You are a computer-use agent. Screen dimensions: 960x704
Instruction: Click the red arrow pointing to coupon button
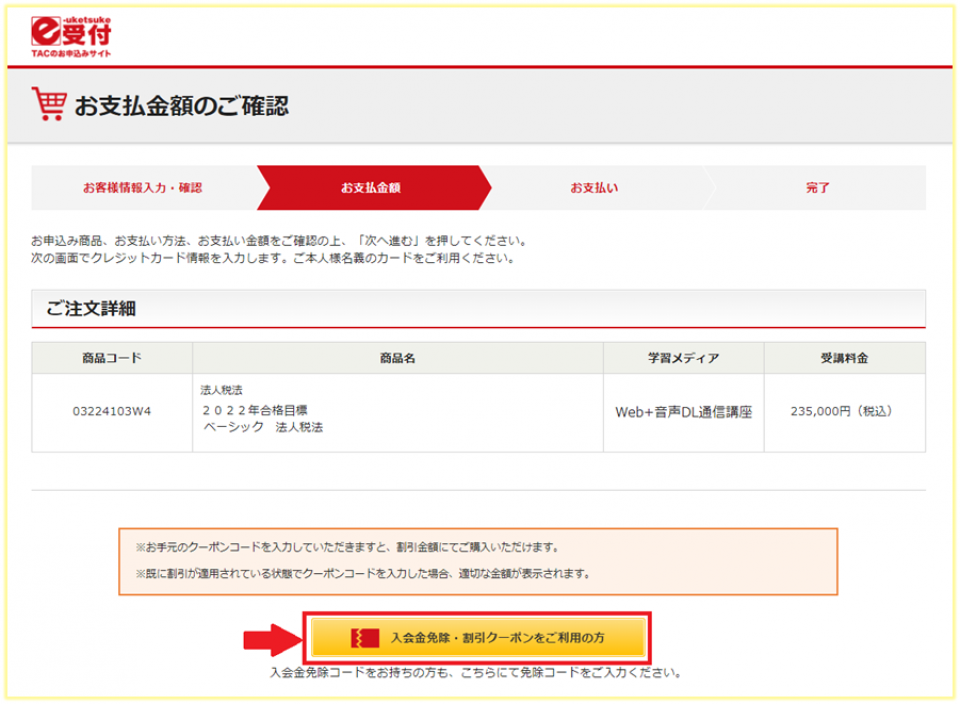[270, 637]
